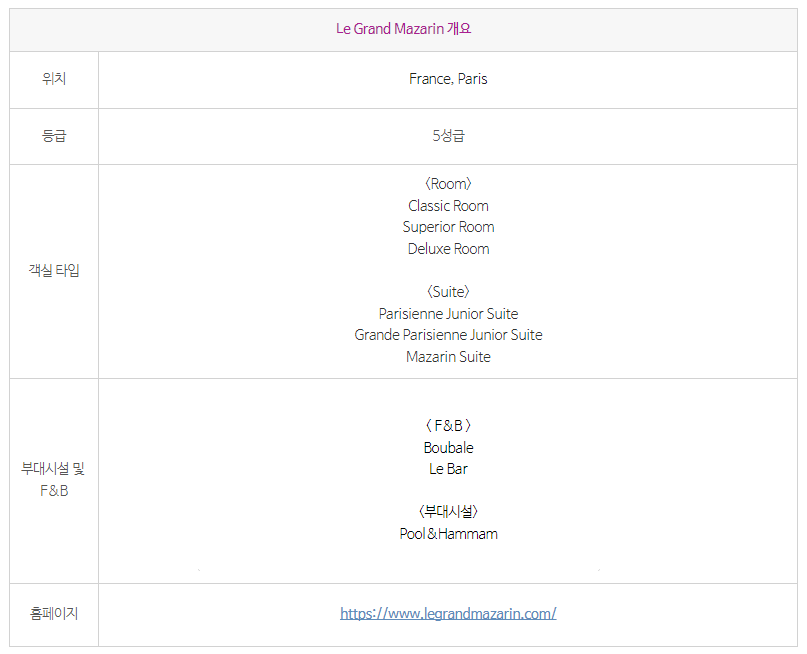Select 'Boubale' restaurant name
The width and height of the screenshot is (807, 654).
point(448,448)
